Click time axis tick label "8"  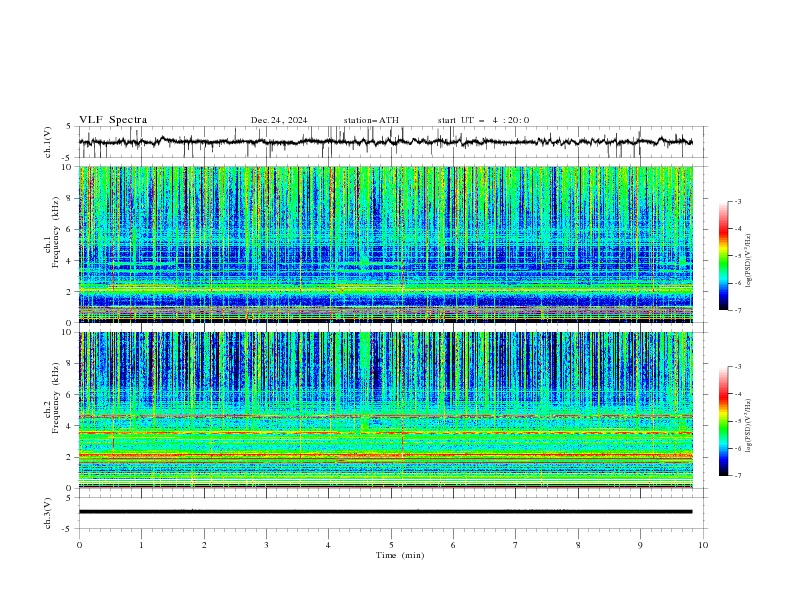[x=578, y=545]
